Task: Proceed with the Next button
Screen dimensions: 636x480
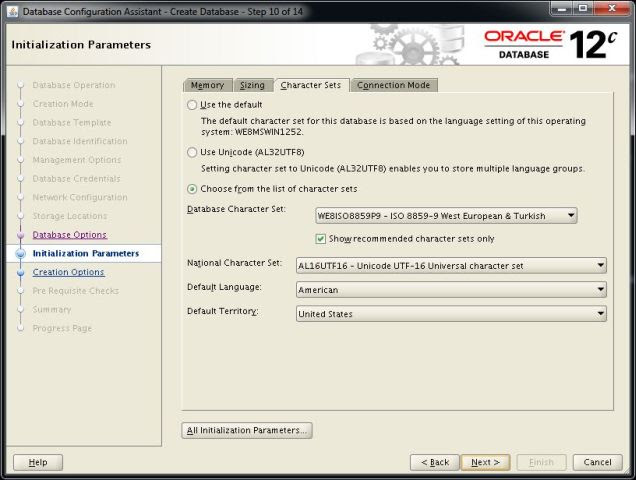Action: (x=486, y=462)
